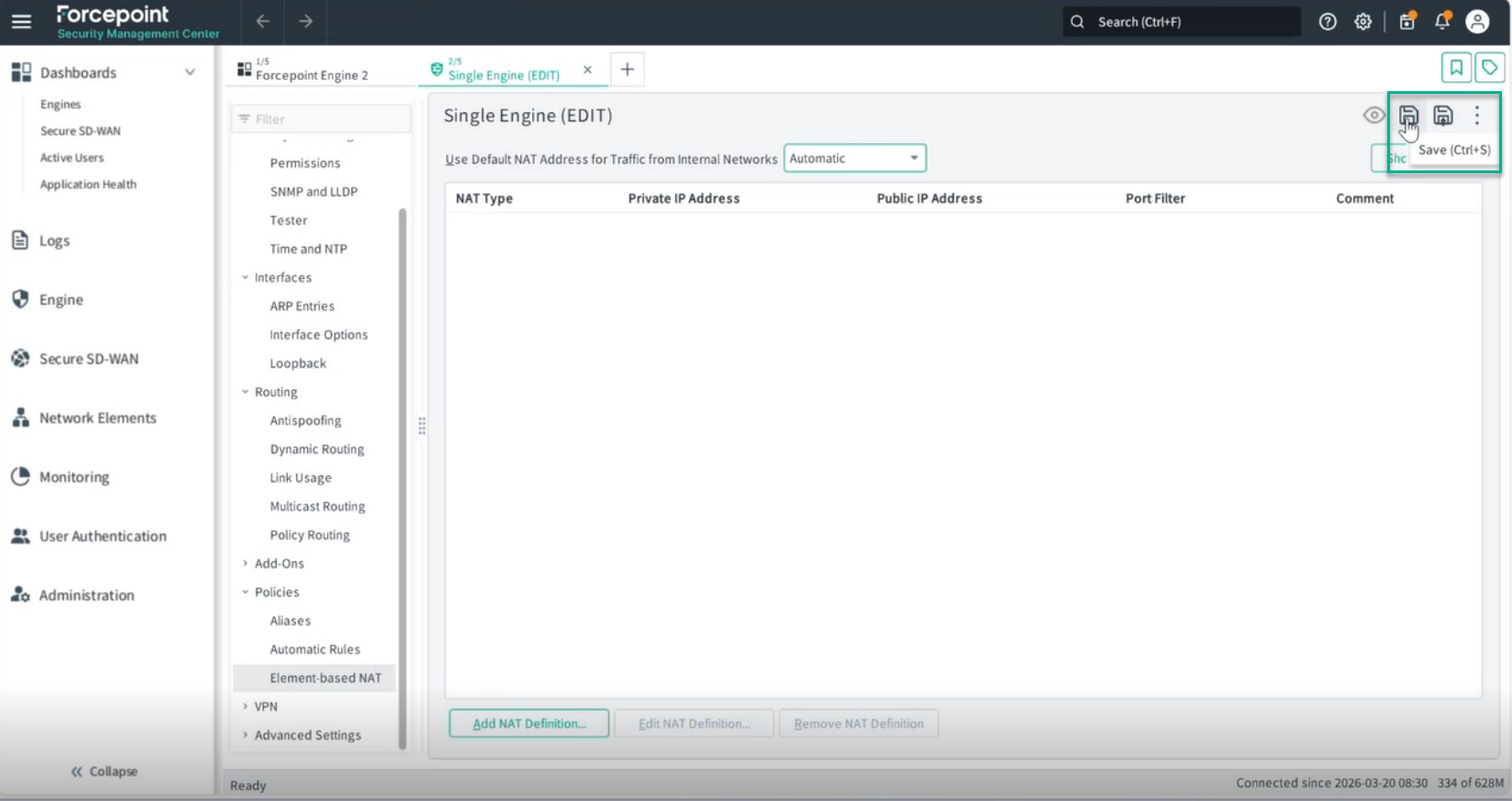1512x801 pixels.
Task: Open Secure SD-WAN under Dashboards
Action: tap(80, 130)
